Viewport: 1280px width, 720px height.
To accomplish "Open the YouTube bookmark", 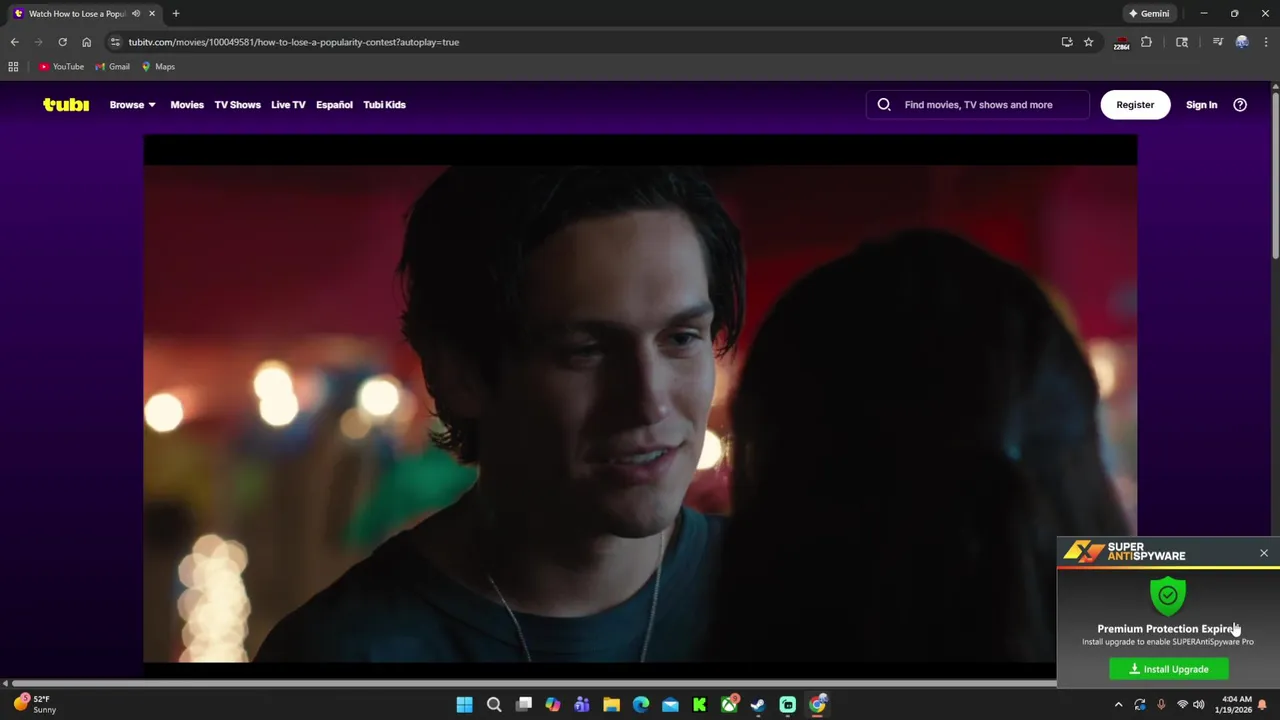I will [x=61, y=66].
